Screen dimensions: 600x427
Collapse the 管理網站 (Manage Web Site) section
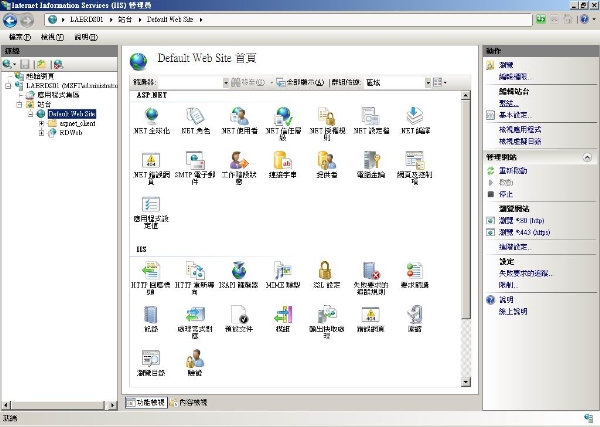coord(587,157)
